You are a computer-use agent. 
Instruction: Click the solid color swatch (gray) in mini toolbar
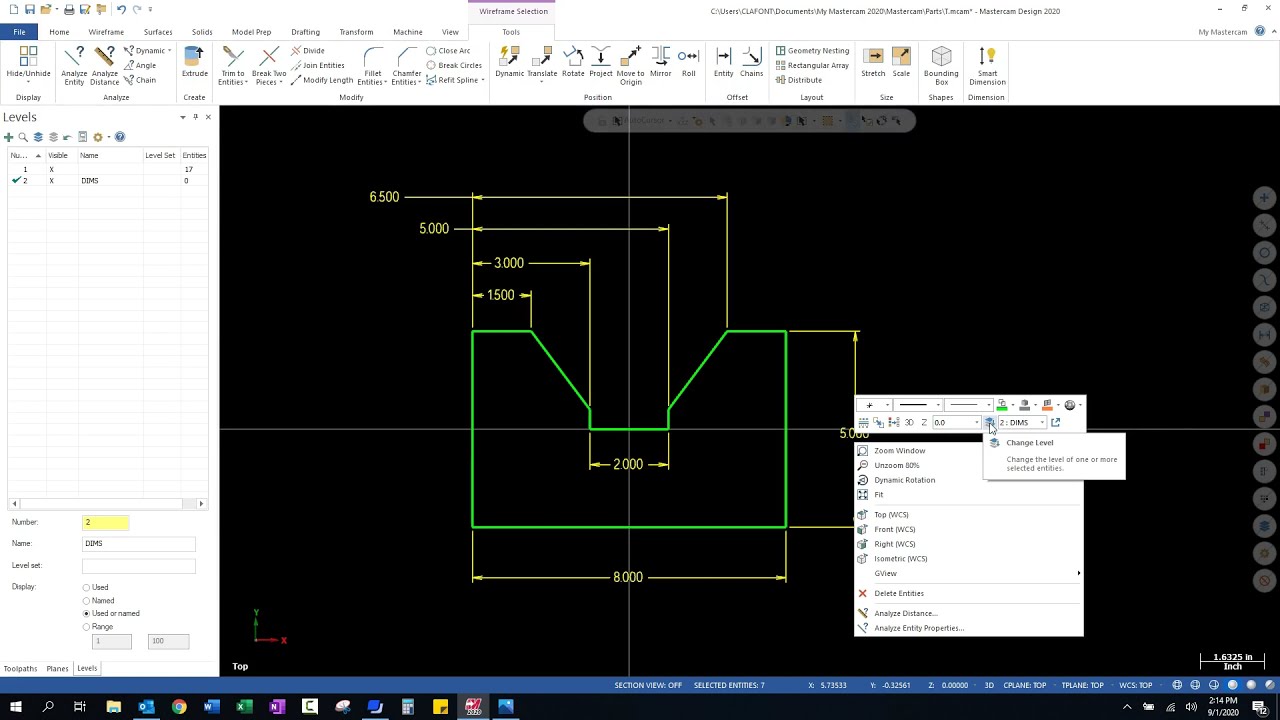pos(1024,405)
